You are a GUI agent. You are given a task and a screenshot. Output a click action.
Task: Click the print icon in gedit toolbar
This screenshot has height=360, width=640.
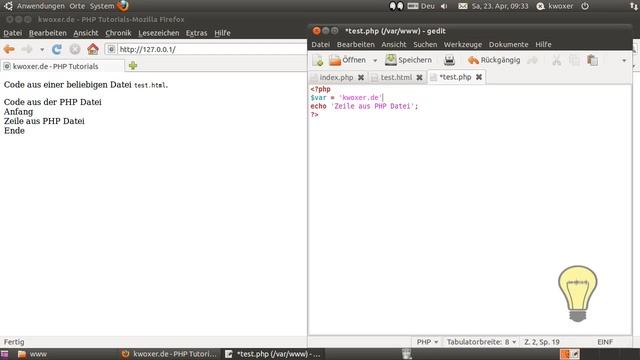449,60
